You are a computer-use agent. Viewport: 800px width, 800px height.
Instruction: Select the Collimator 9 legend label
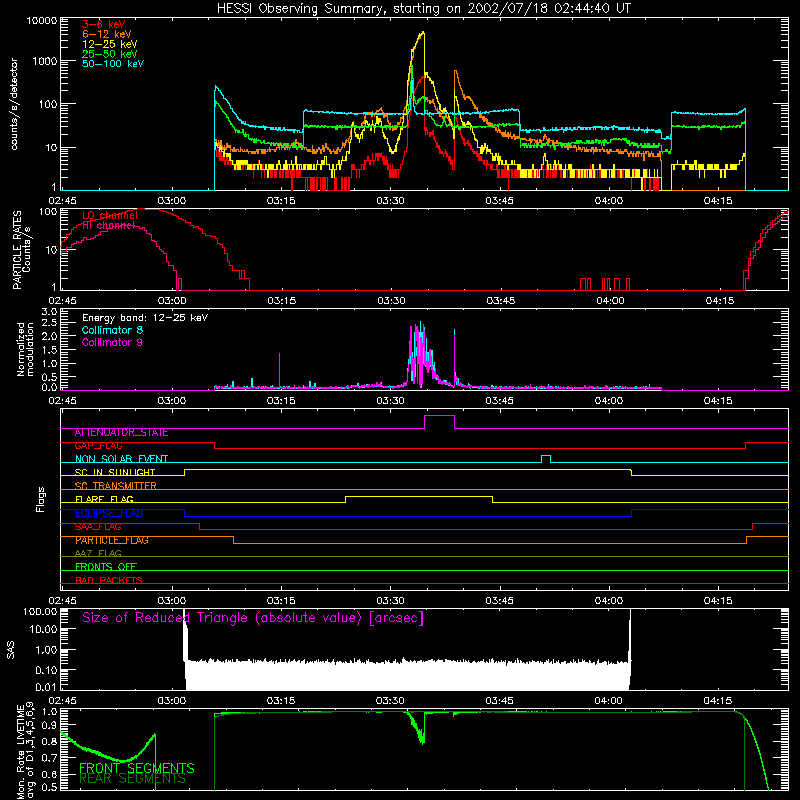tap(112, 342)
